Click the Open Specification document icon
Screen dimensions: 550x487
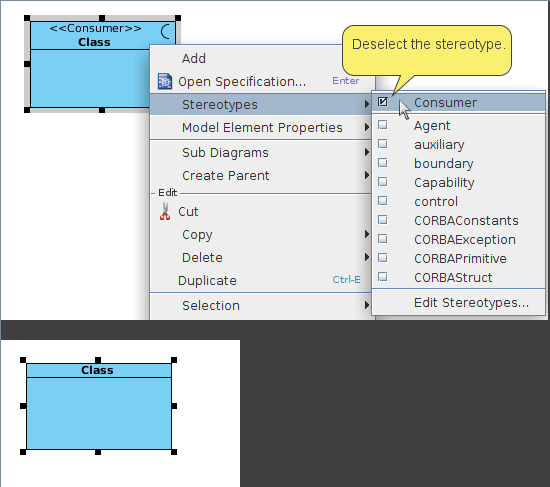click(165, 81)
